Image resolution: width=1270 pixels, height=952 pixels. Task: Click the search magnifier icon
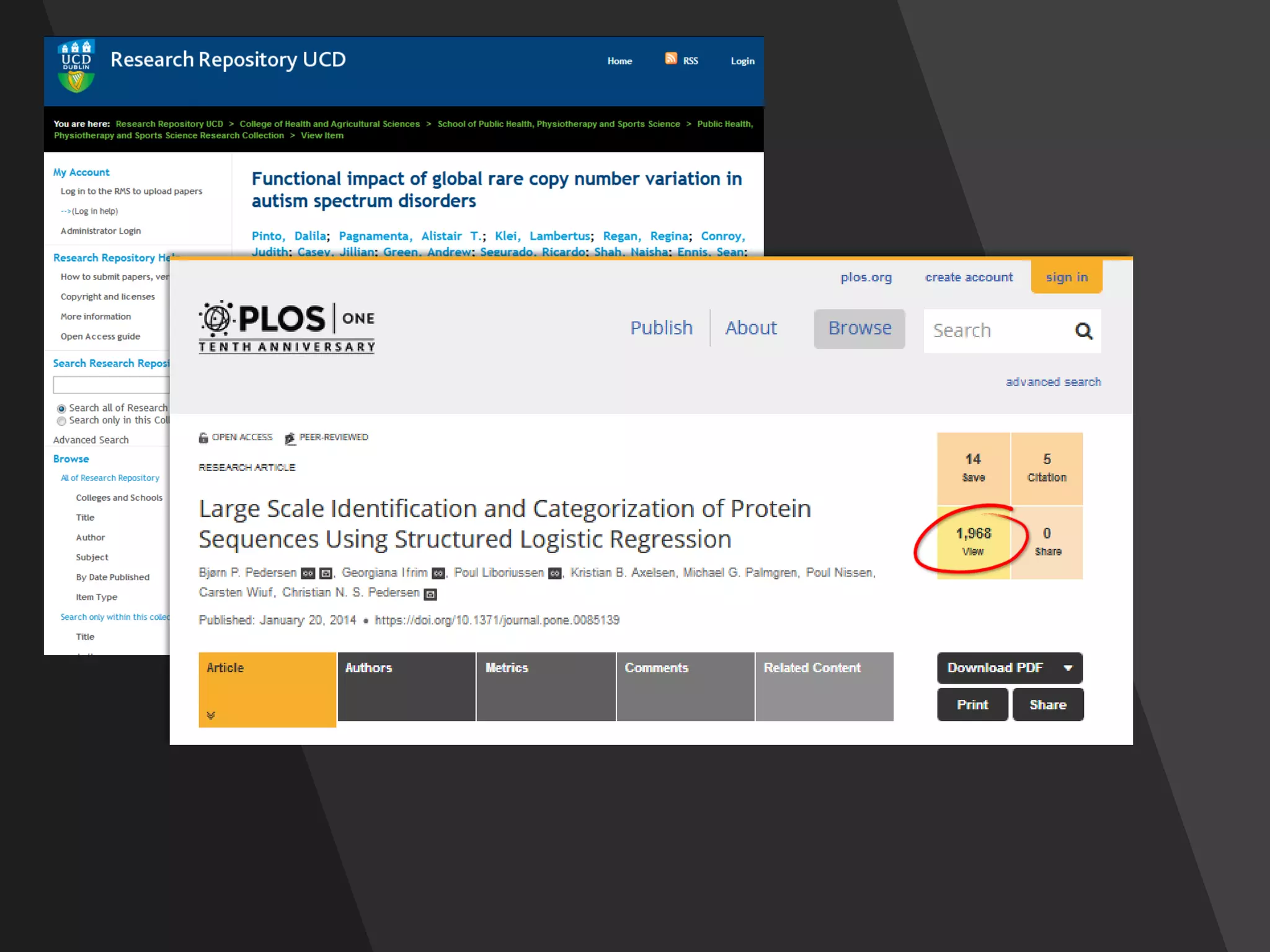(x=1083, y=331)
